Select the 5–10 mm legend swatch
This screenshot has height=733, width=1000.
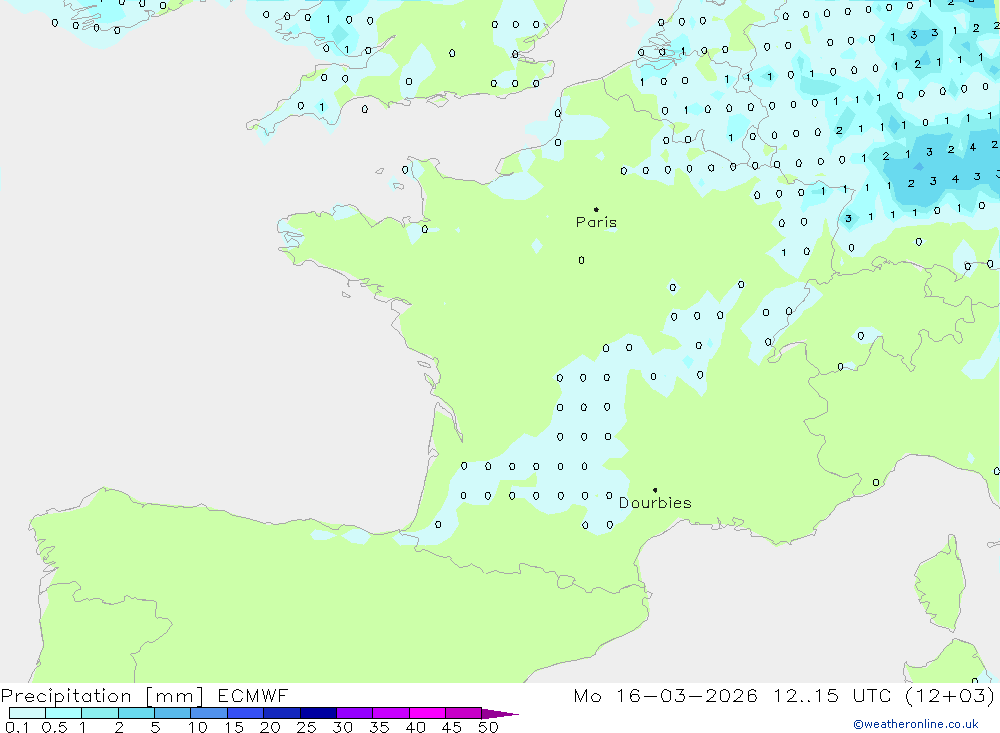pyautogui.click(x=173, y=713)
